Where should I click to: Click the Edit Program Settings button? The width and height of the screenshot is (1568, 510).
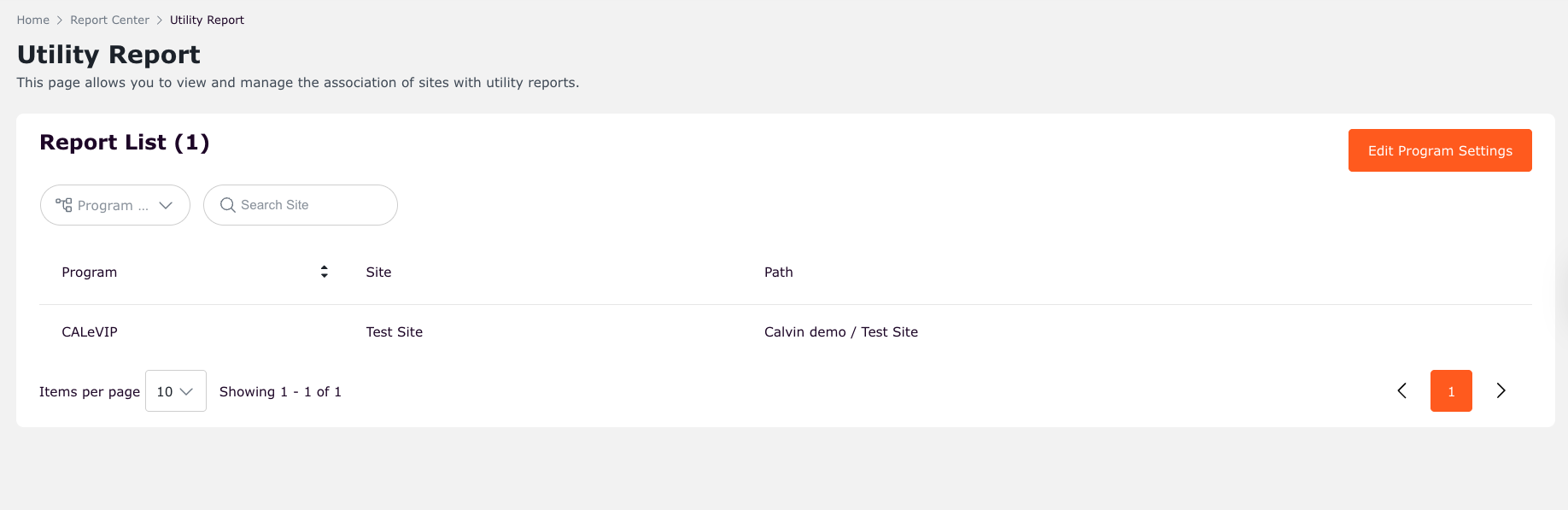coord(1440,149)
